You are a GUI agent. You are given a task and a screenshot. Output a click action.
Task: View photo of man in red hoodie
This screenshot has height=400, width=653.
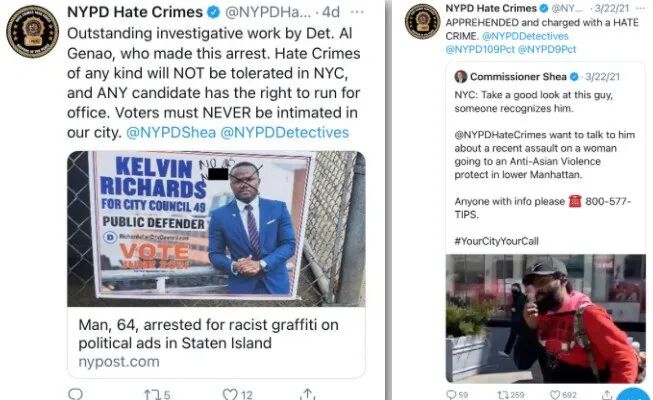point(546,318)
